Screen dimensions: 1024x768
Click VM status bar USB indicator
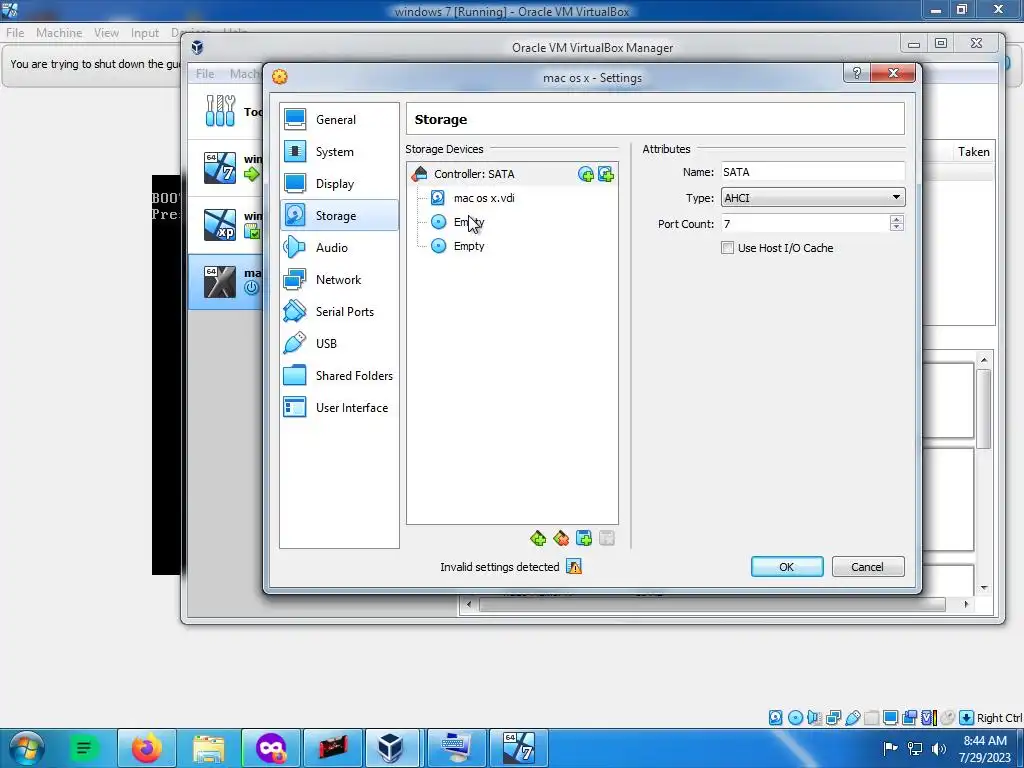852,718
